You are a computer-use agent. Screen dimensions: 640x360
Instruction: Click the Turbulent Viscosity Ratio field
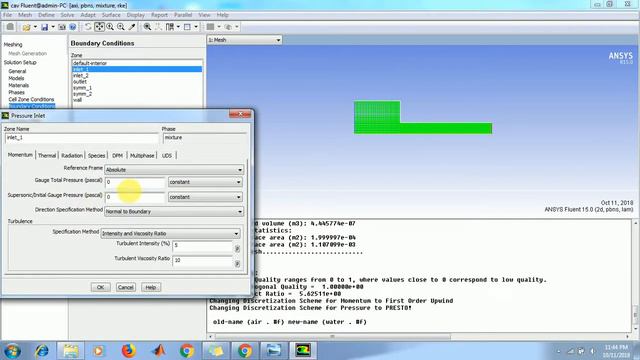[202, 260]
